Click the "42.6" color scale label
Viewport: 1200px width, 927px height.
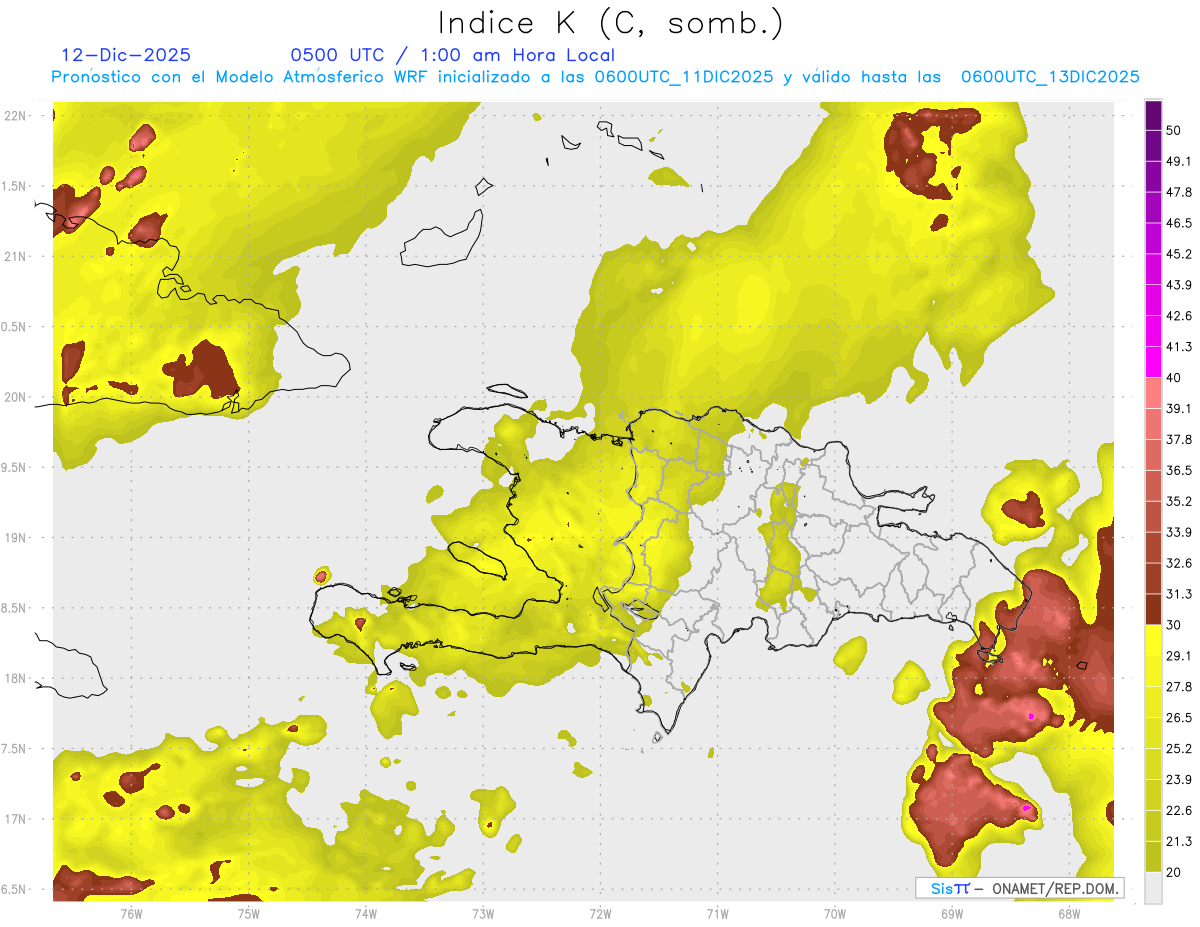1179,316
